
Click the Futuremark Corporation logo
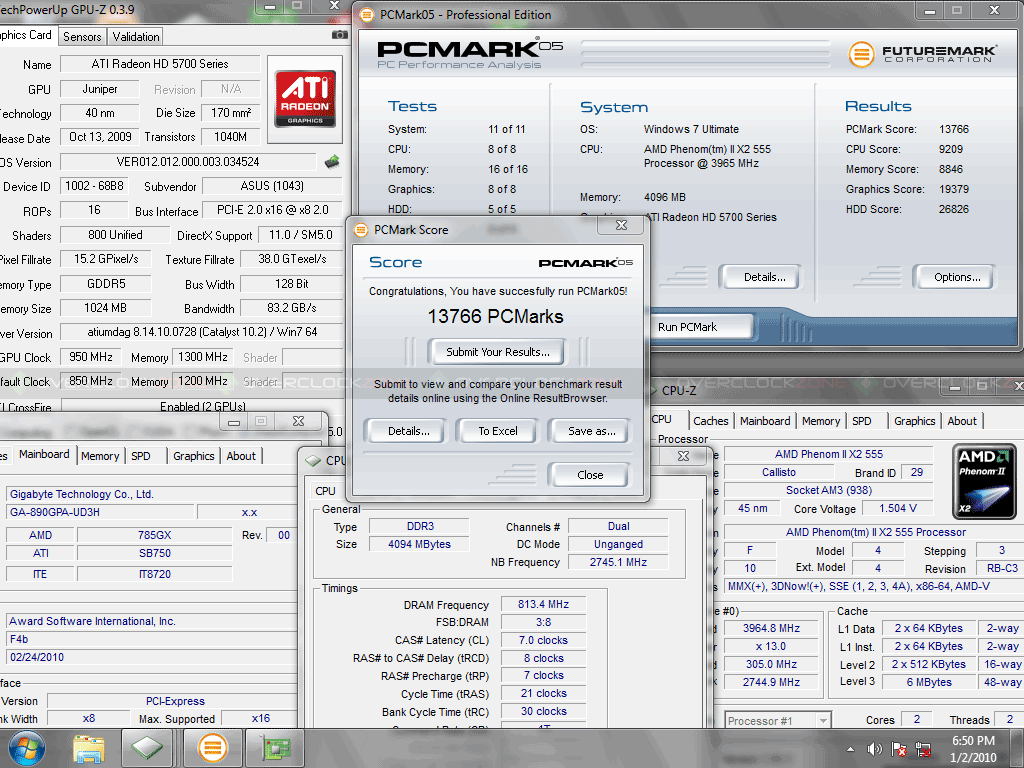pos(922,54)
